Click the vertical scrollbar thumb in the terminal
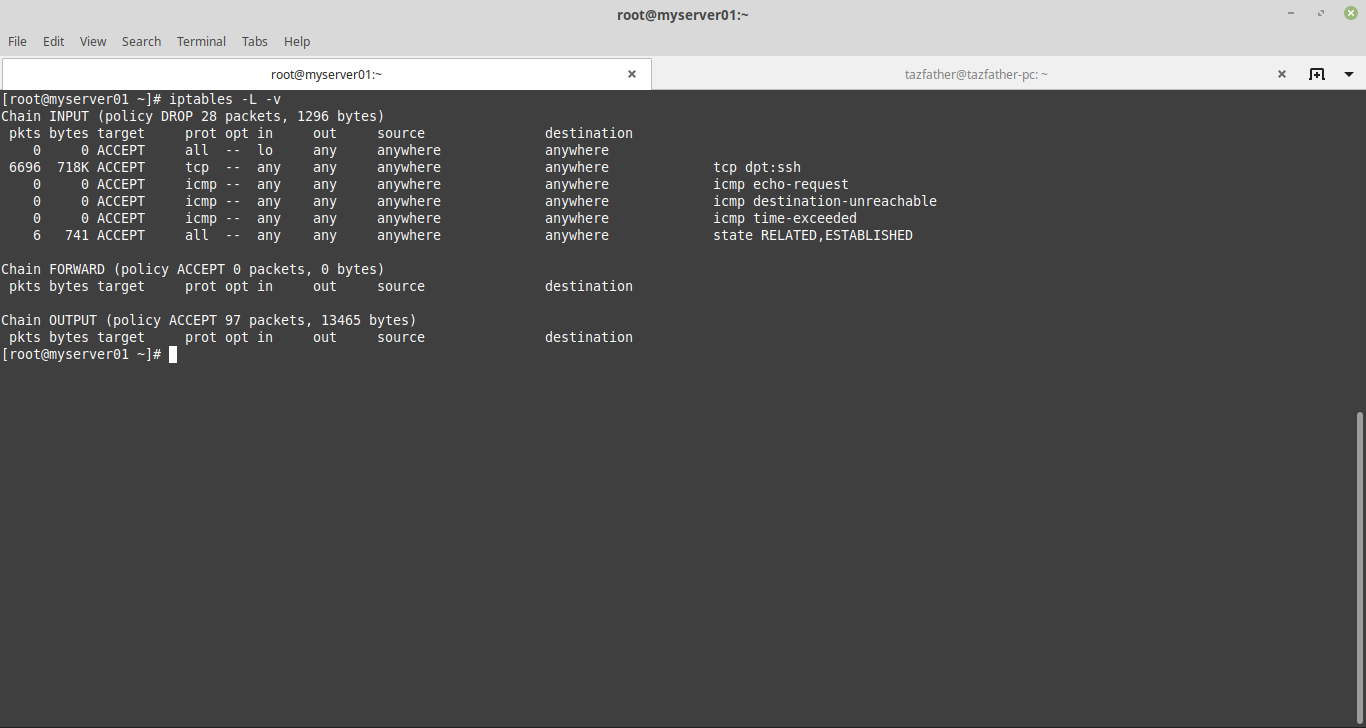Screen dimensions: 1366x728 (x=1359, y=560)
